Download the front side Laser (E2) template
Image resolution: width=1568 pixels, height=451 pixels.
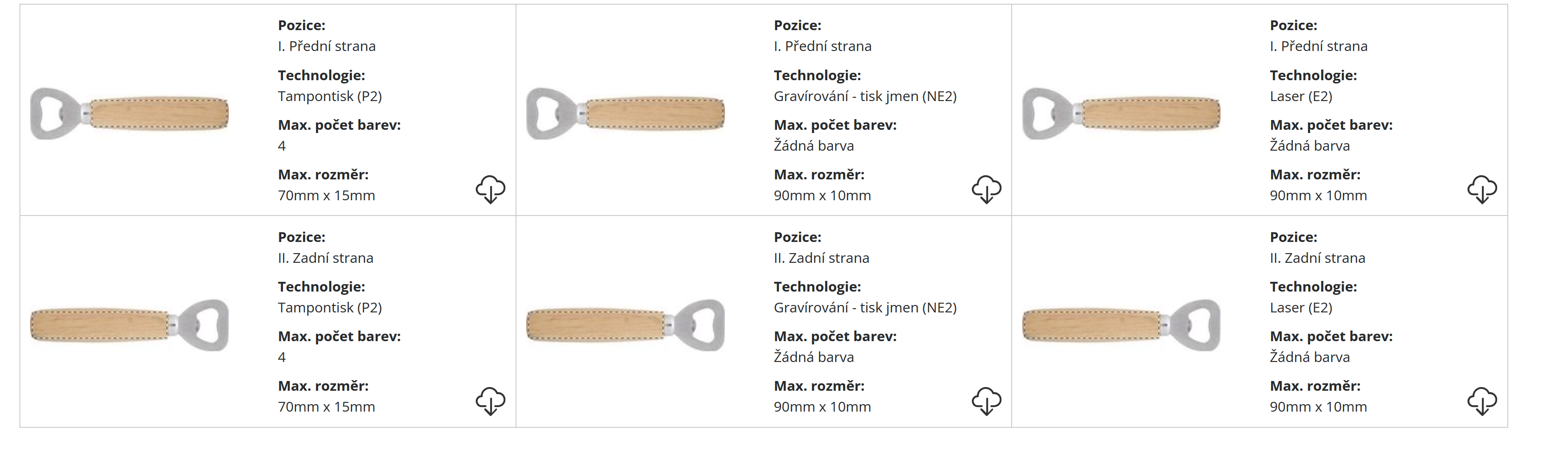[1481, 190]
